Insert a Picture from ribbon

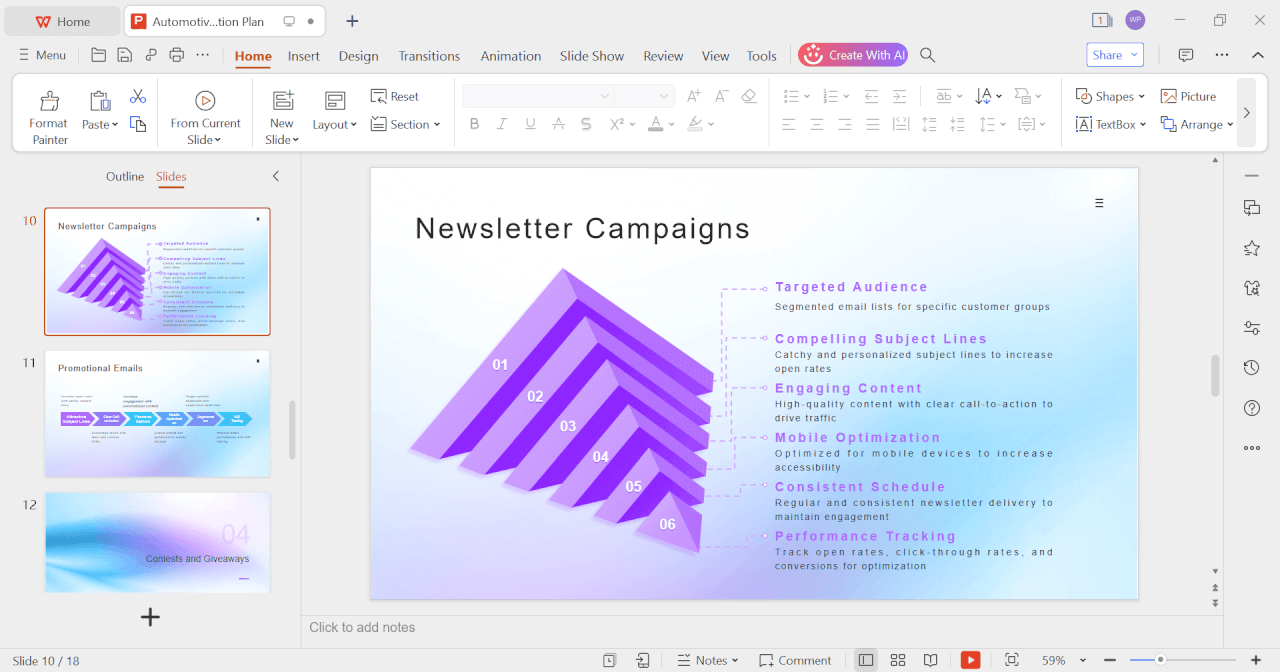[x=1188, y=96]
